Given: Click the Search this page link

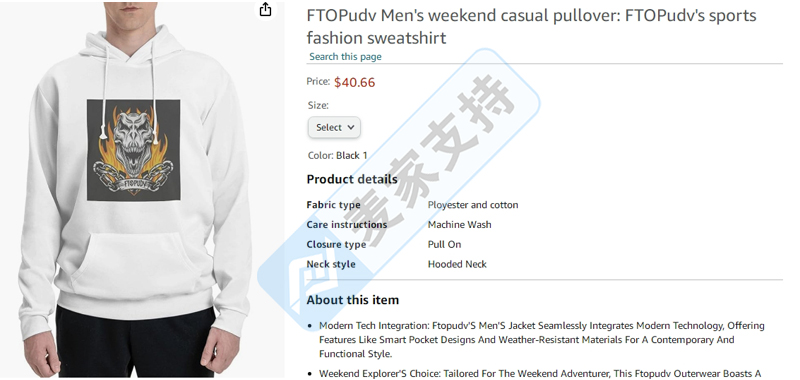Looking at the screenshot, I should 345,57.
